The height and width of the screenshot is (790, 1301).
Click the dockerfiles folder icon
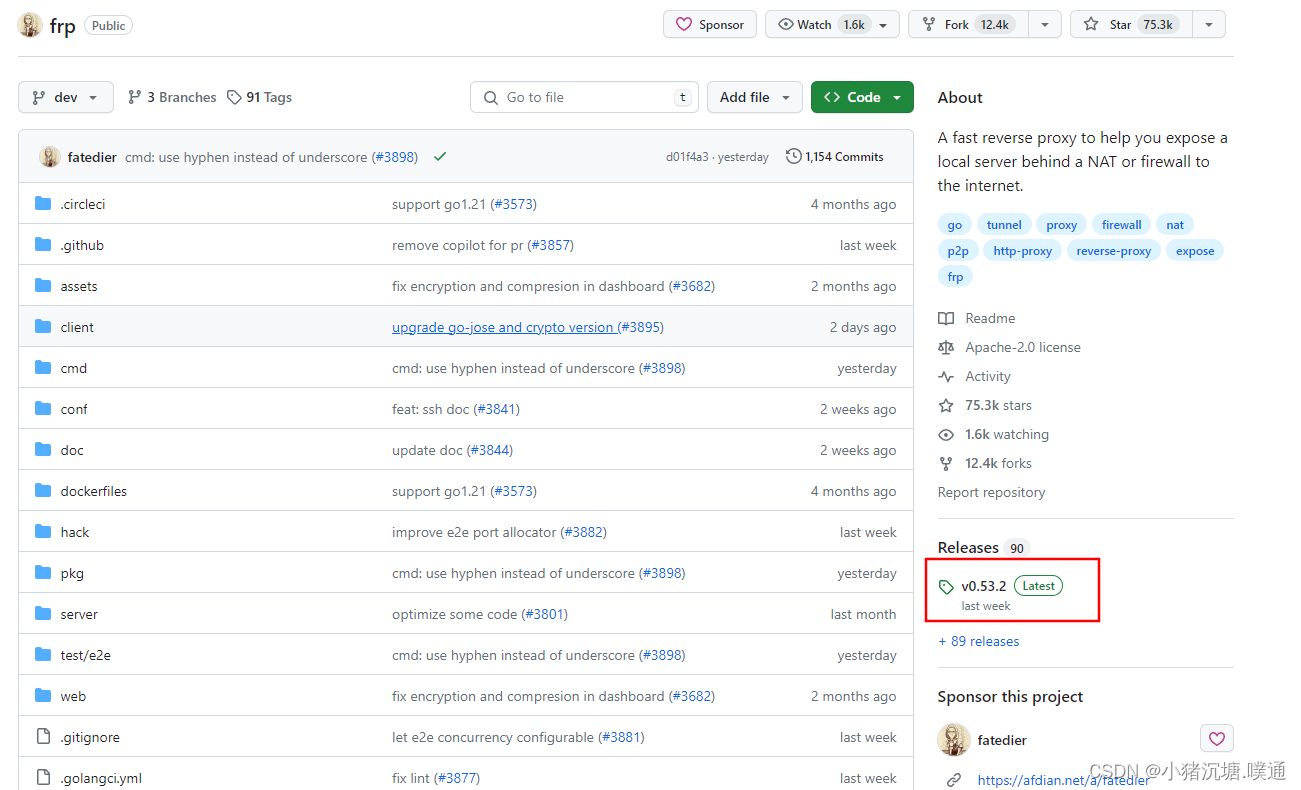43,491
